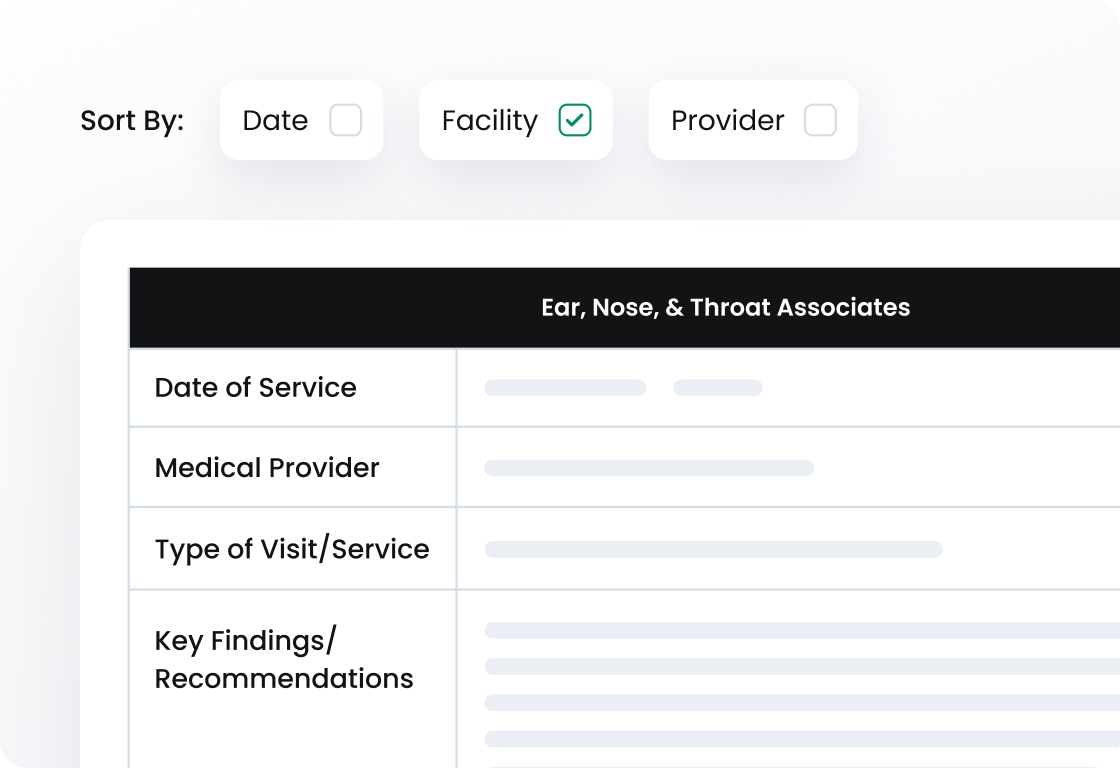Click the "Key Findings/Recommendations" row label
1120x768 pixels.
pyautogui.click(x=284, y=659)
